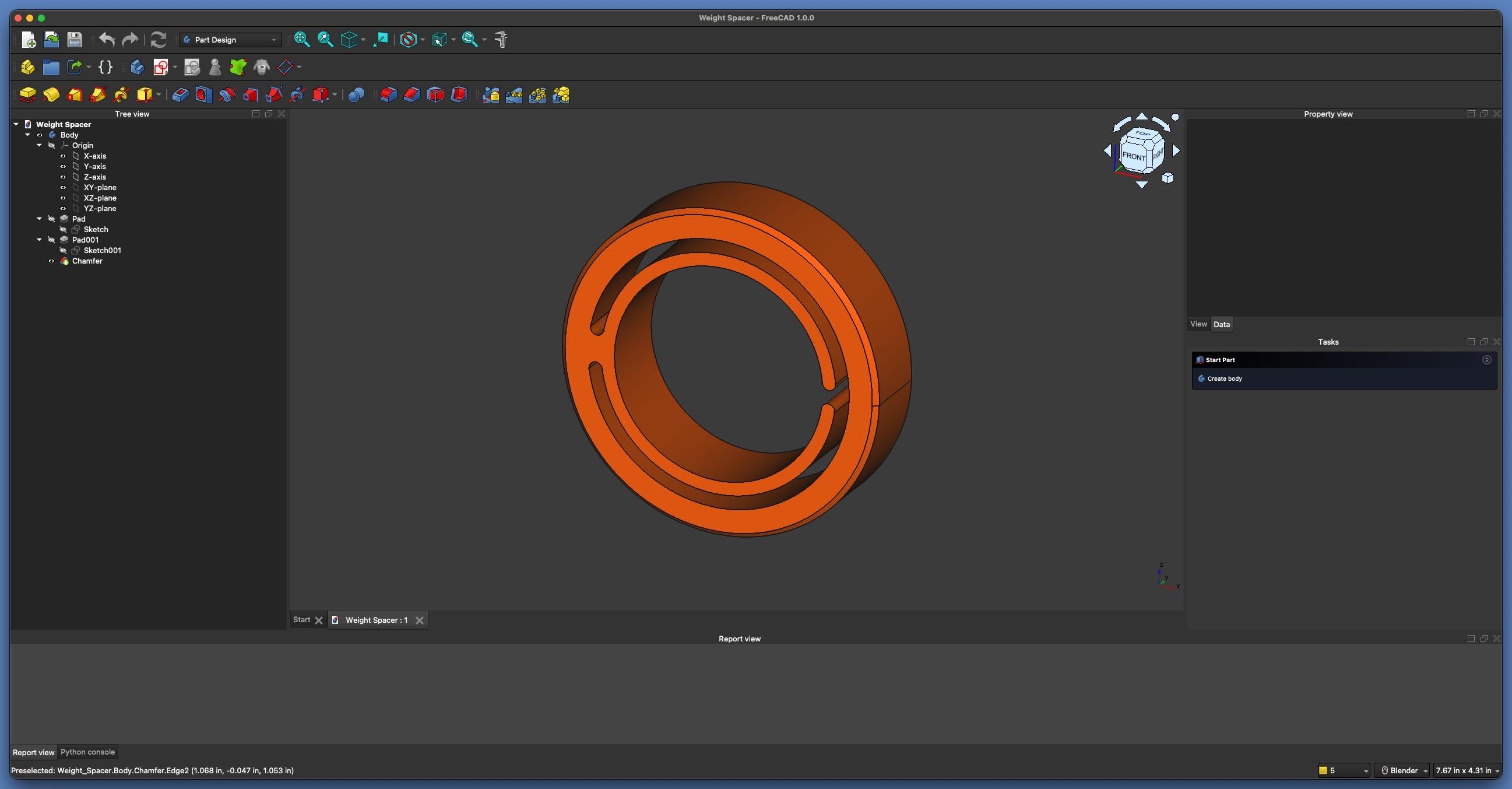This screenshot has height=789, width=1512.
Task: Toggle visibility eye for XY-plane
Action: coord(63,188)
